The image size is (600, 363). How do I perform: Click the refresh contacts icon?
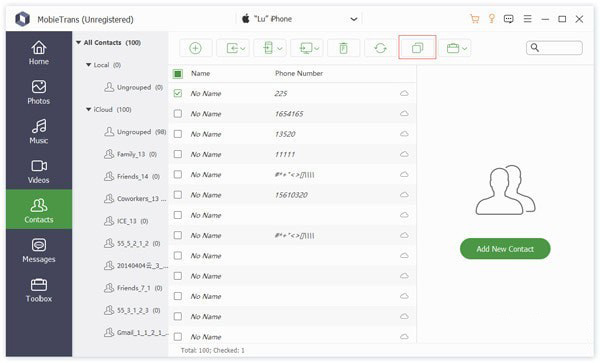[x=380, y=48]
